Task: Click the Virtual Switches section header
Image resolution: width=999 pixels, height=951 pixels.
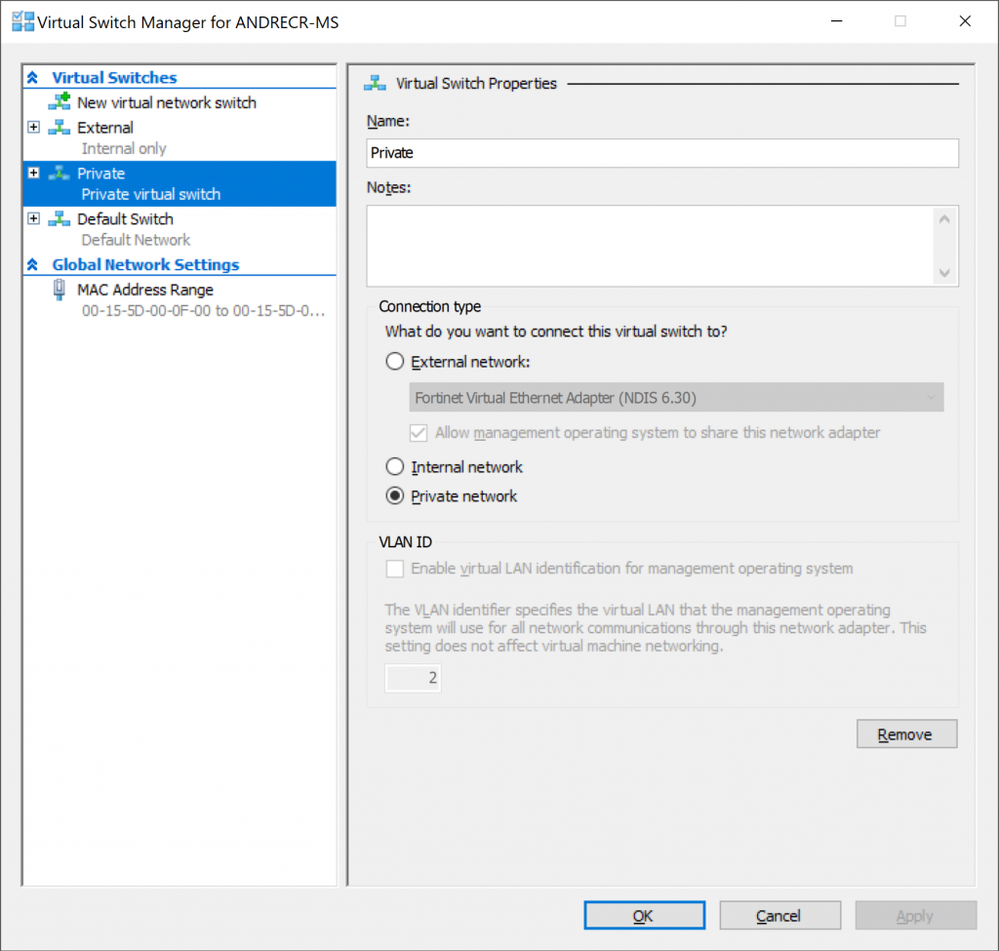Action: click(x=114, y=78)
